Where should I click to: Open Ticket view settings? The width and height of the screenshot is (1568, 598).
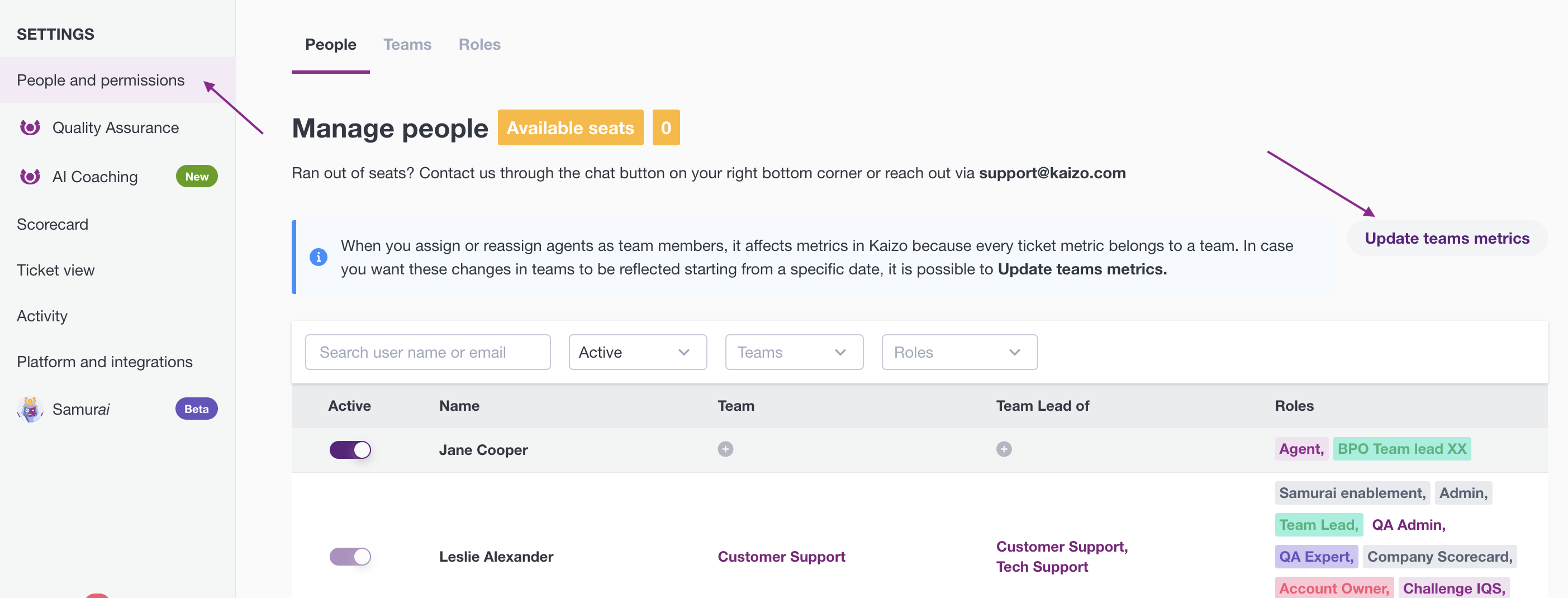pyautogui.click(x=55, y=270)
